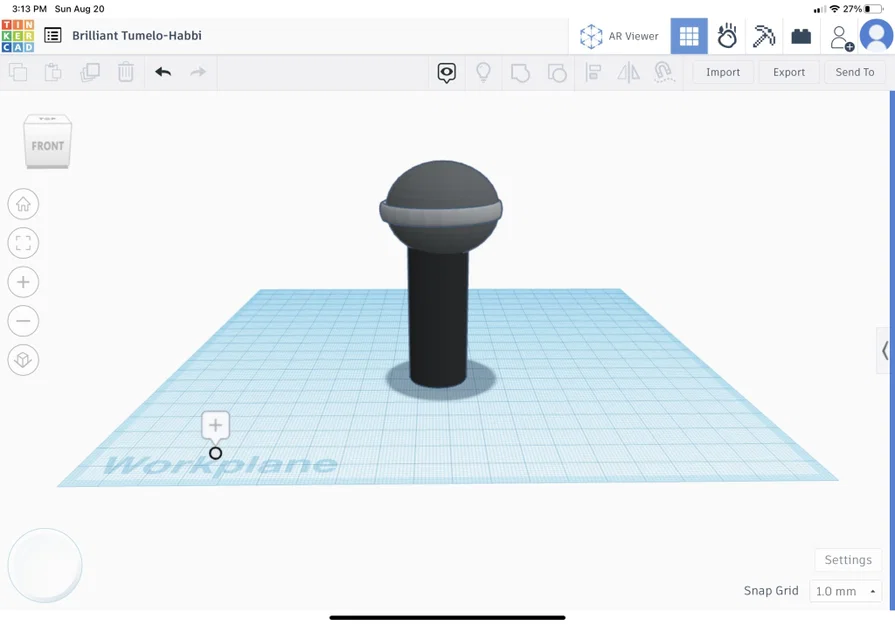Toggle the Cruise magnet tool
Image resolution: width=895 pixels, height=625 pixels.
663,72
